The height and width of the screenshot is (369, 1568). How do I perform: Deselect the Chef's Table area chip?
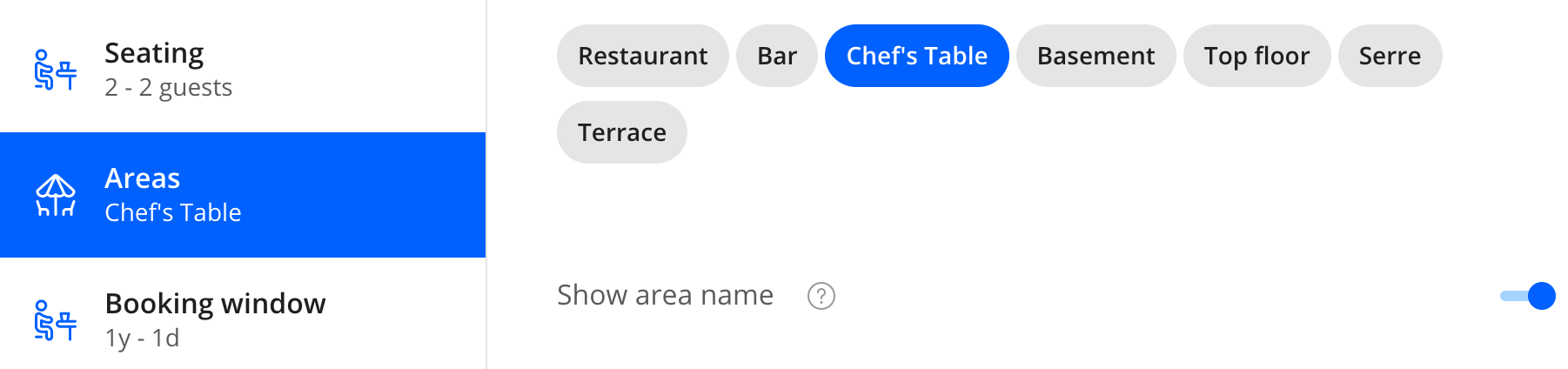coord(916,56)
